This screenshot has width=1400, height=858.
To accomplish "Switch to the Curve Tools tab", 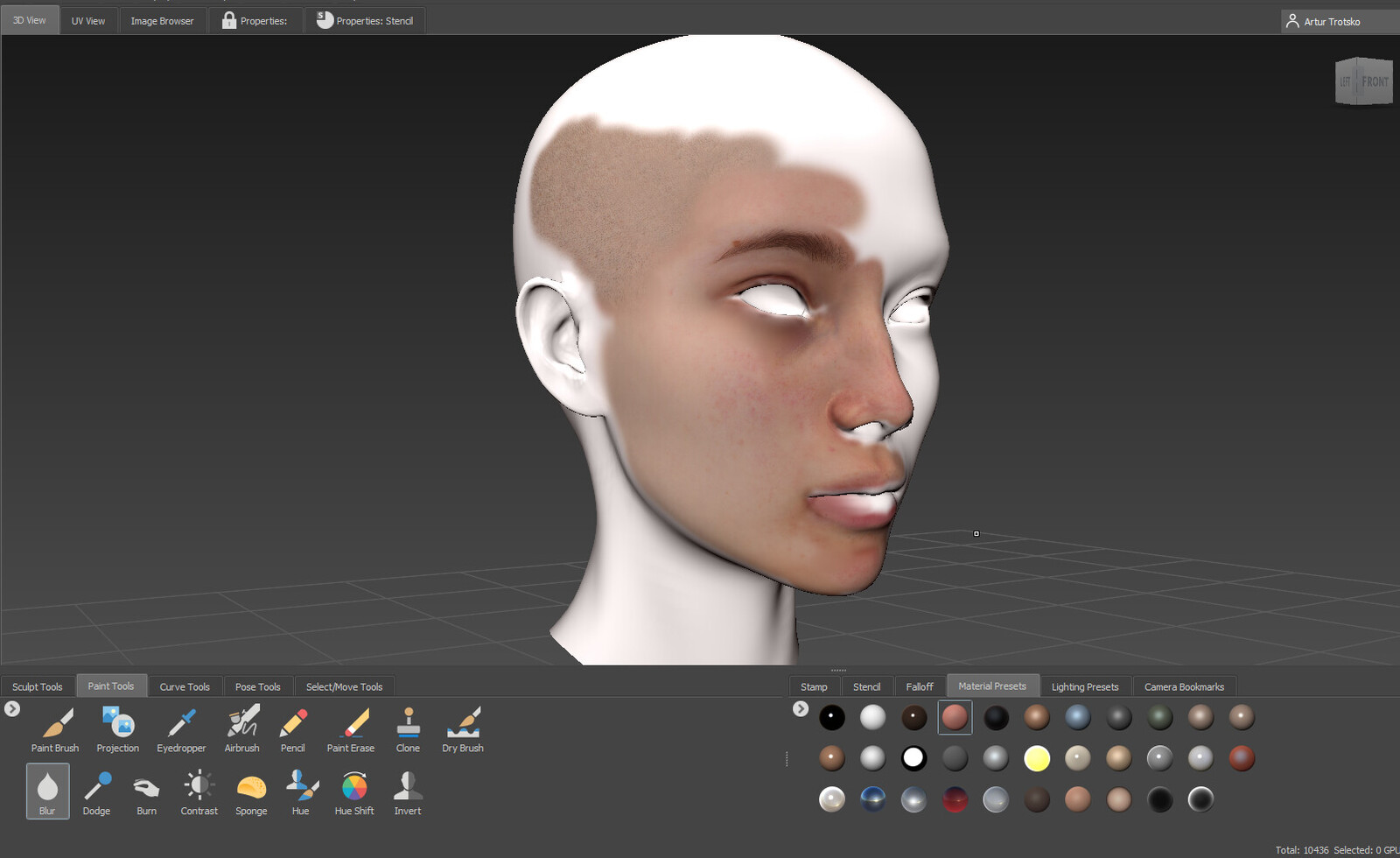I will (x=185, y=686).
